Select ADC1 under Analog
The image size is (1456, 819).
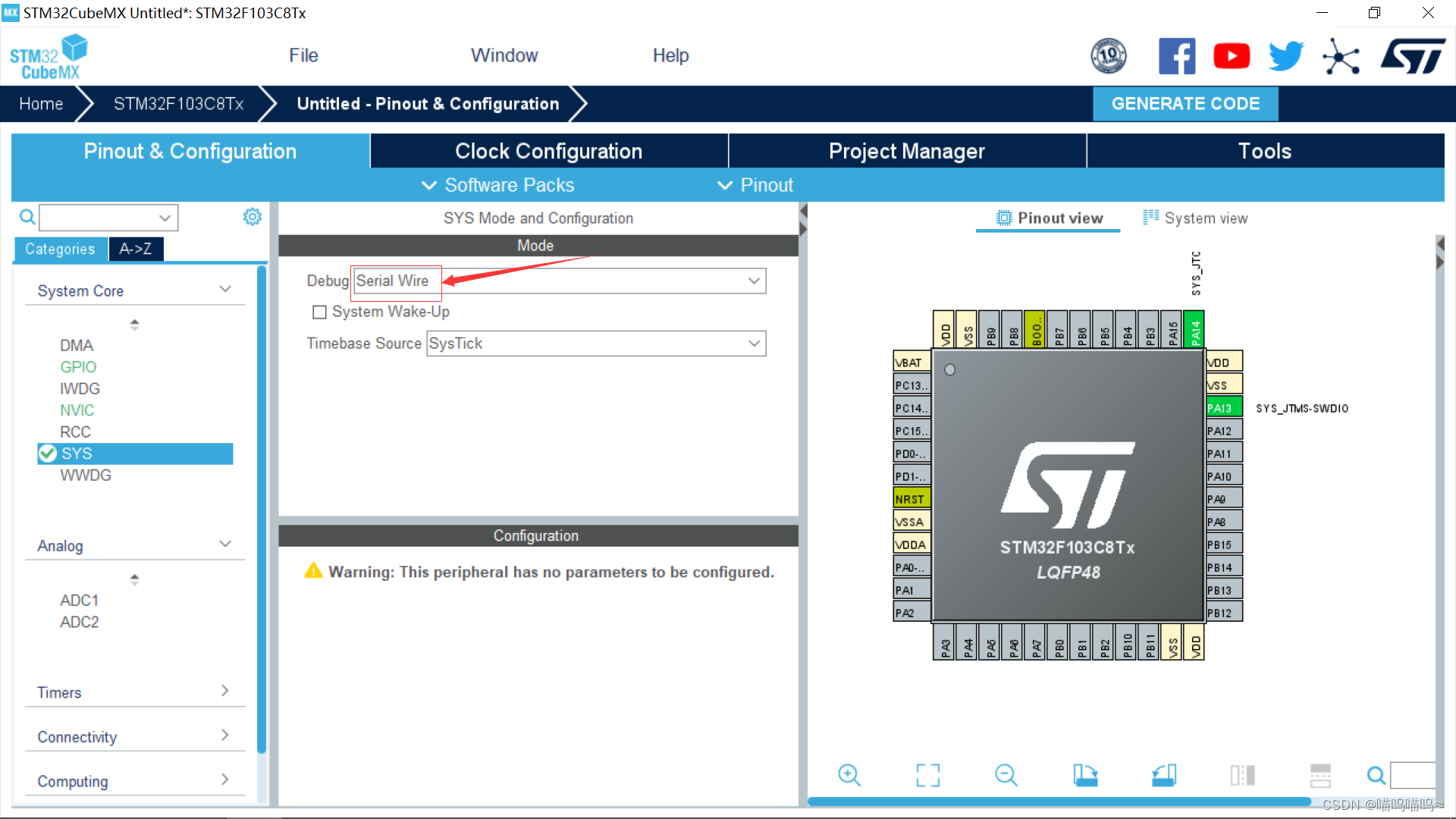click(80, 601)
